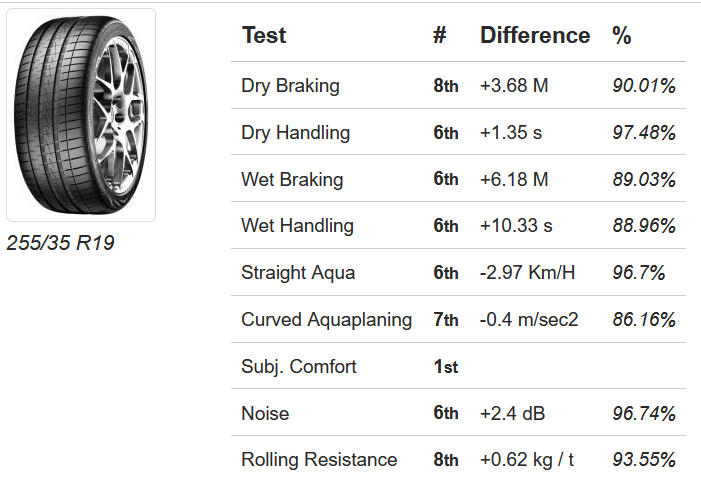
Task: Click the Noise test label
Action: pyautogui.click(x=265, y=413)
